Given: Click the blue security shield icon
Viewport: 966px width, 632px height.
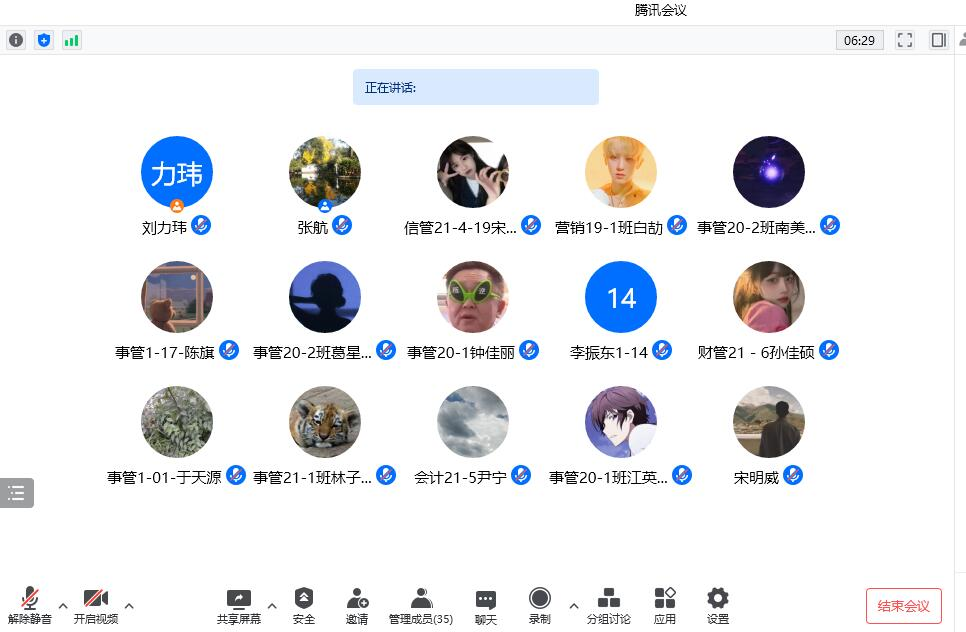Looking at the screenshot, I should pos(43,40).
